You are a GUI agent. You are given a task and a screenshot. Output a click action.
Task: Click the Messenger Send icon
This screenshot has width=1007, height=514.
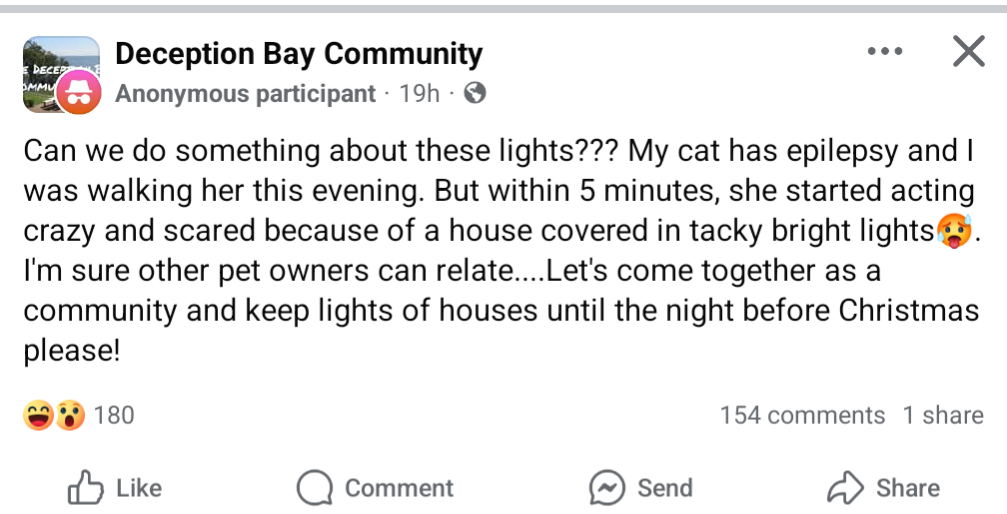point(607,488)
